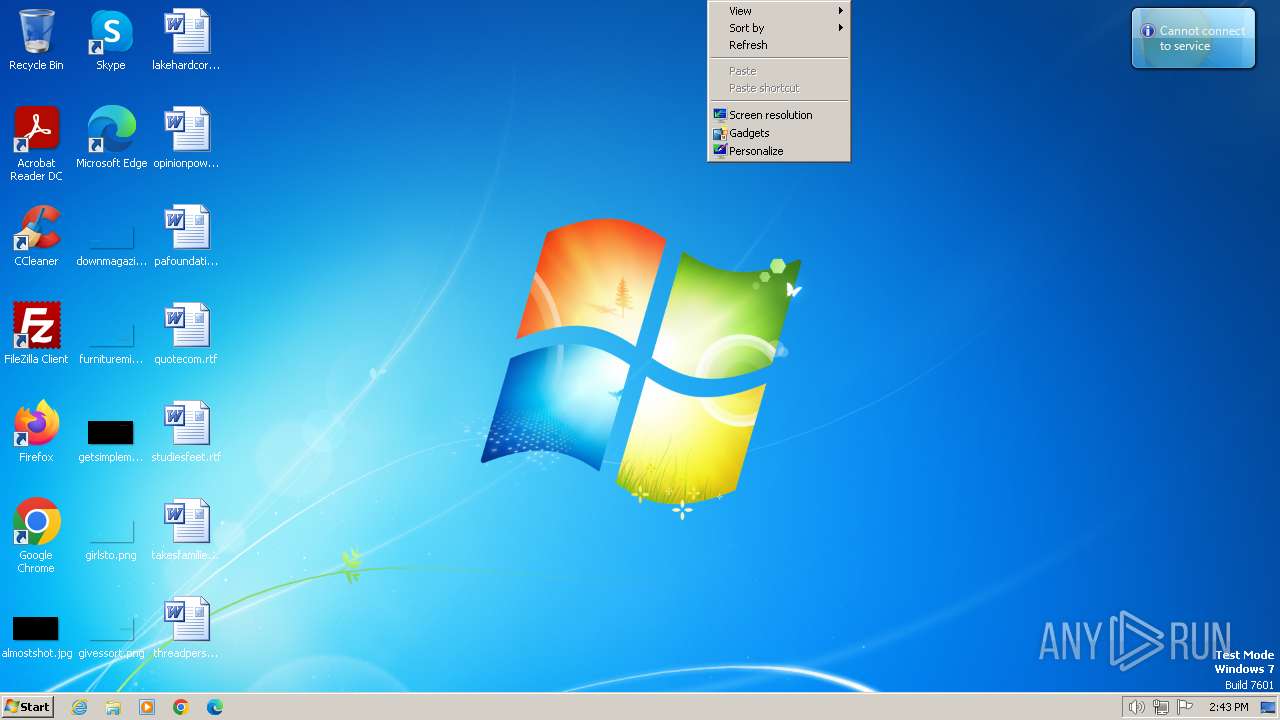1280x720 pixels.
Task: Click the taskbar clock 2:43 PM
Action: pos(1228,707)
